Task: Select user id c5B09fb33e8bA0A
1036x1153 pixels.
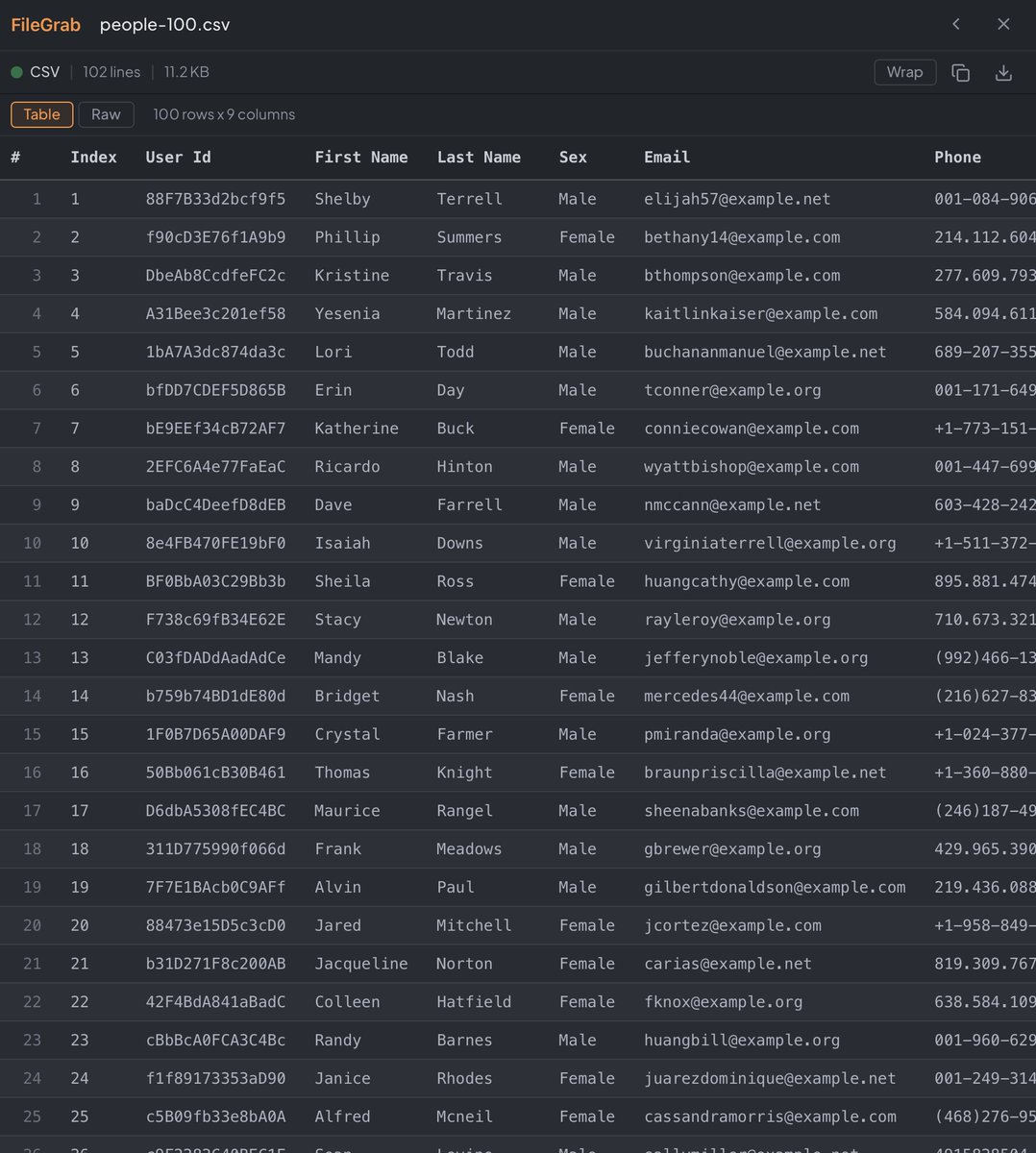Action: (x=215, y=1116)
